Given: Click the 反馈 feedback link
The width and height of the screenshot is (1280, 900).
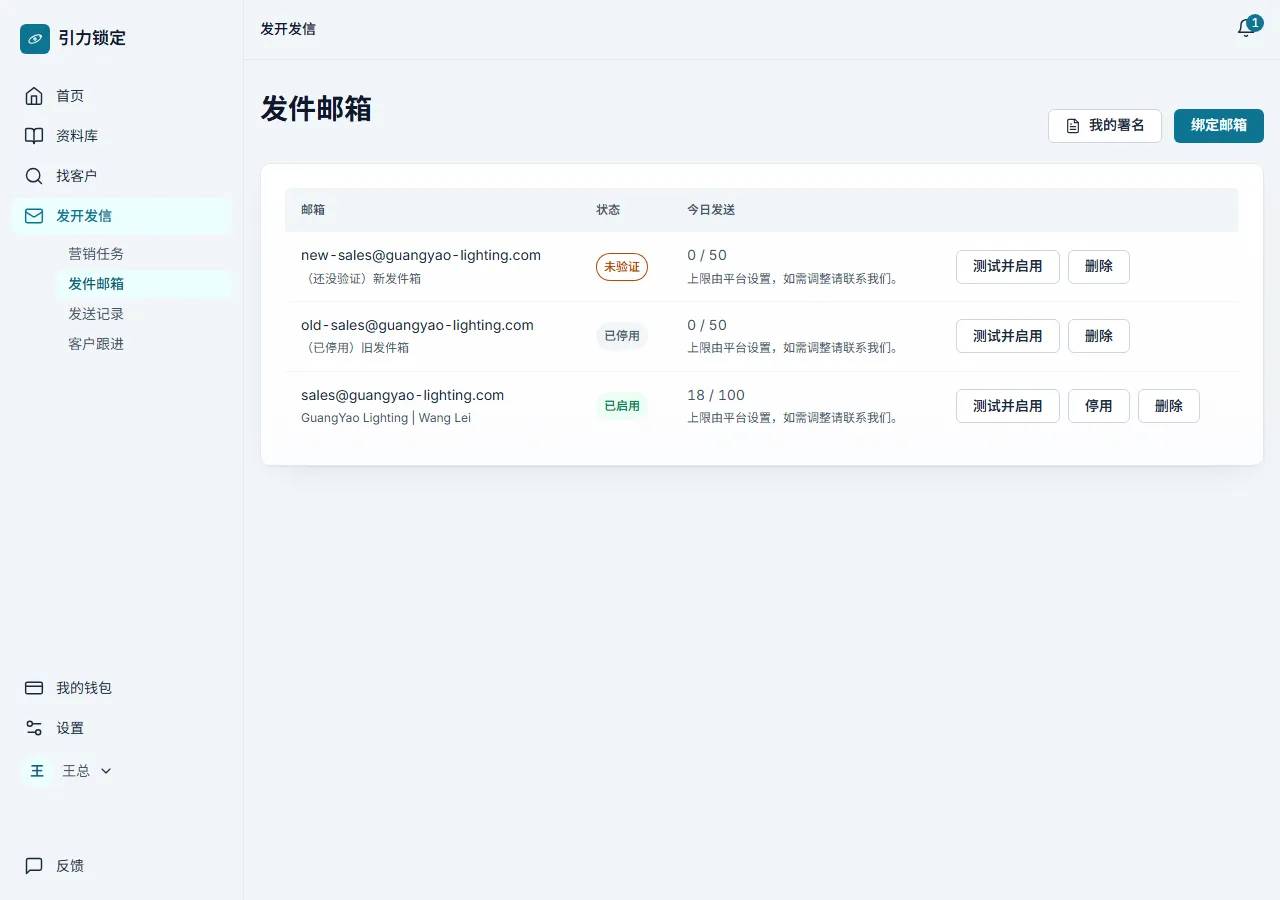Looking at the screenshot, I should tap(122, 866).
